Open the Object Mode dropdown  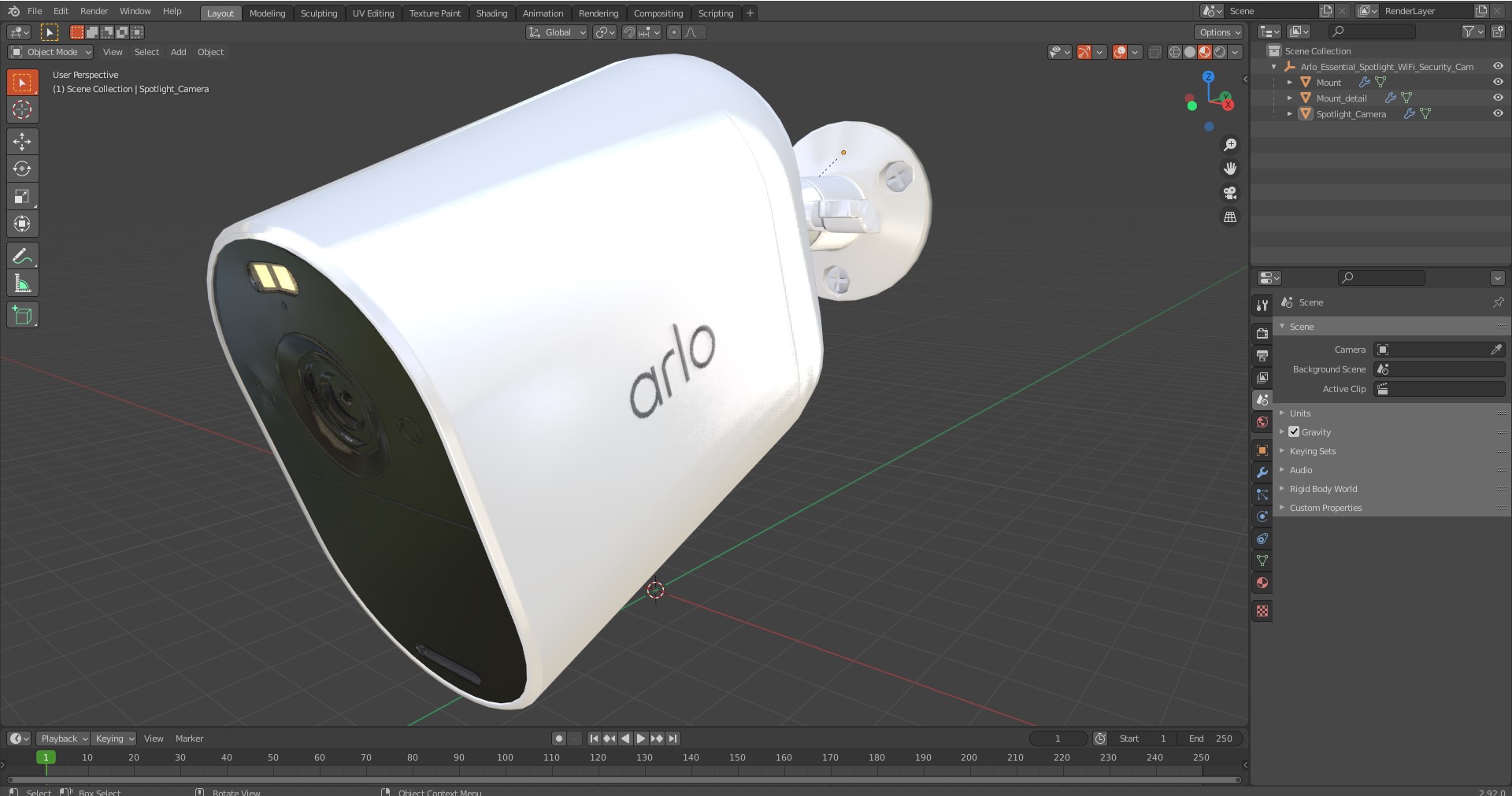pyautogui.click(x=50, y=52)
